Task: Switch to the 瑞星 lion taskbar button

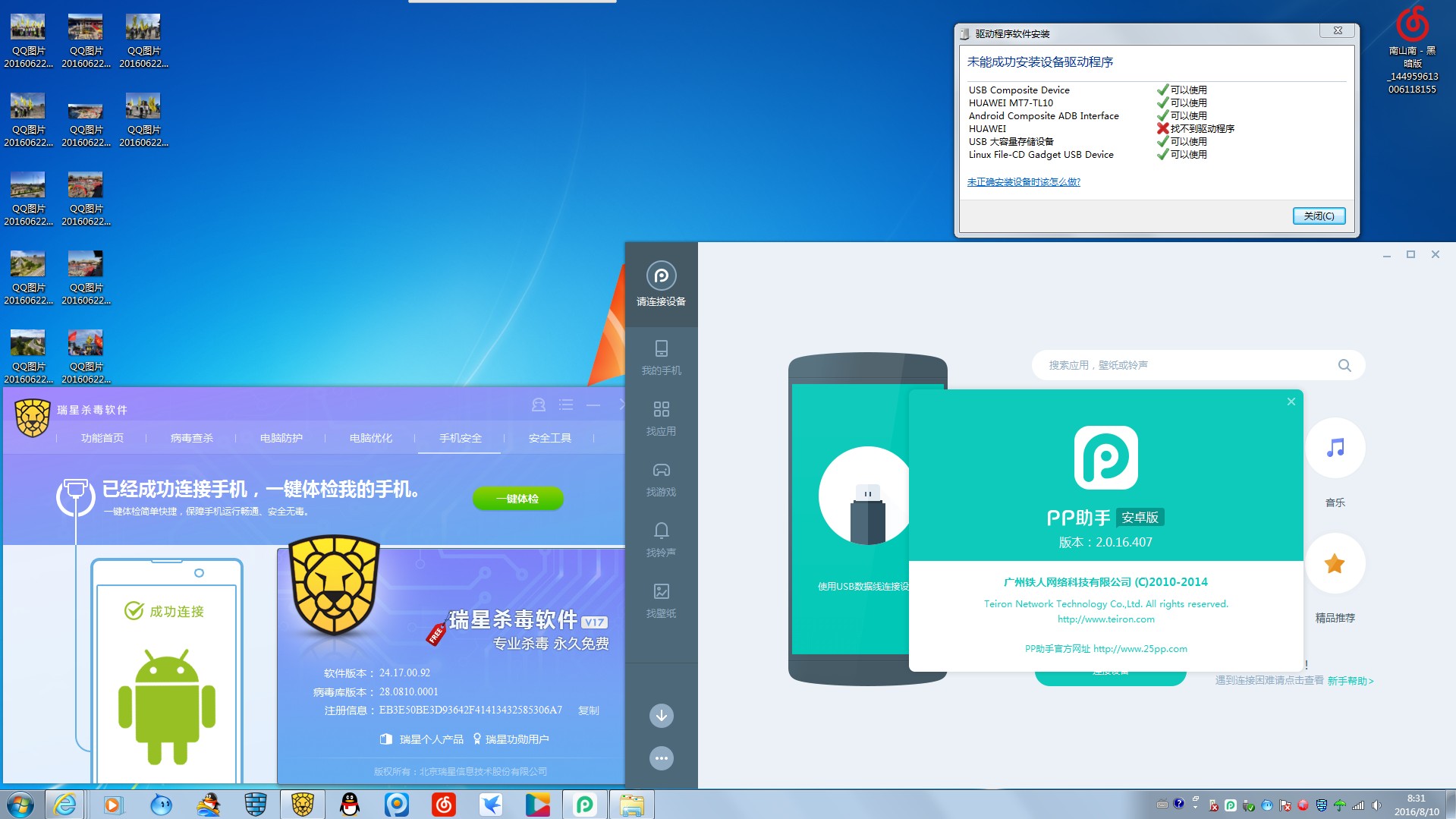Action: pyautogui.click(x=303, y=805)
